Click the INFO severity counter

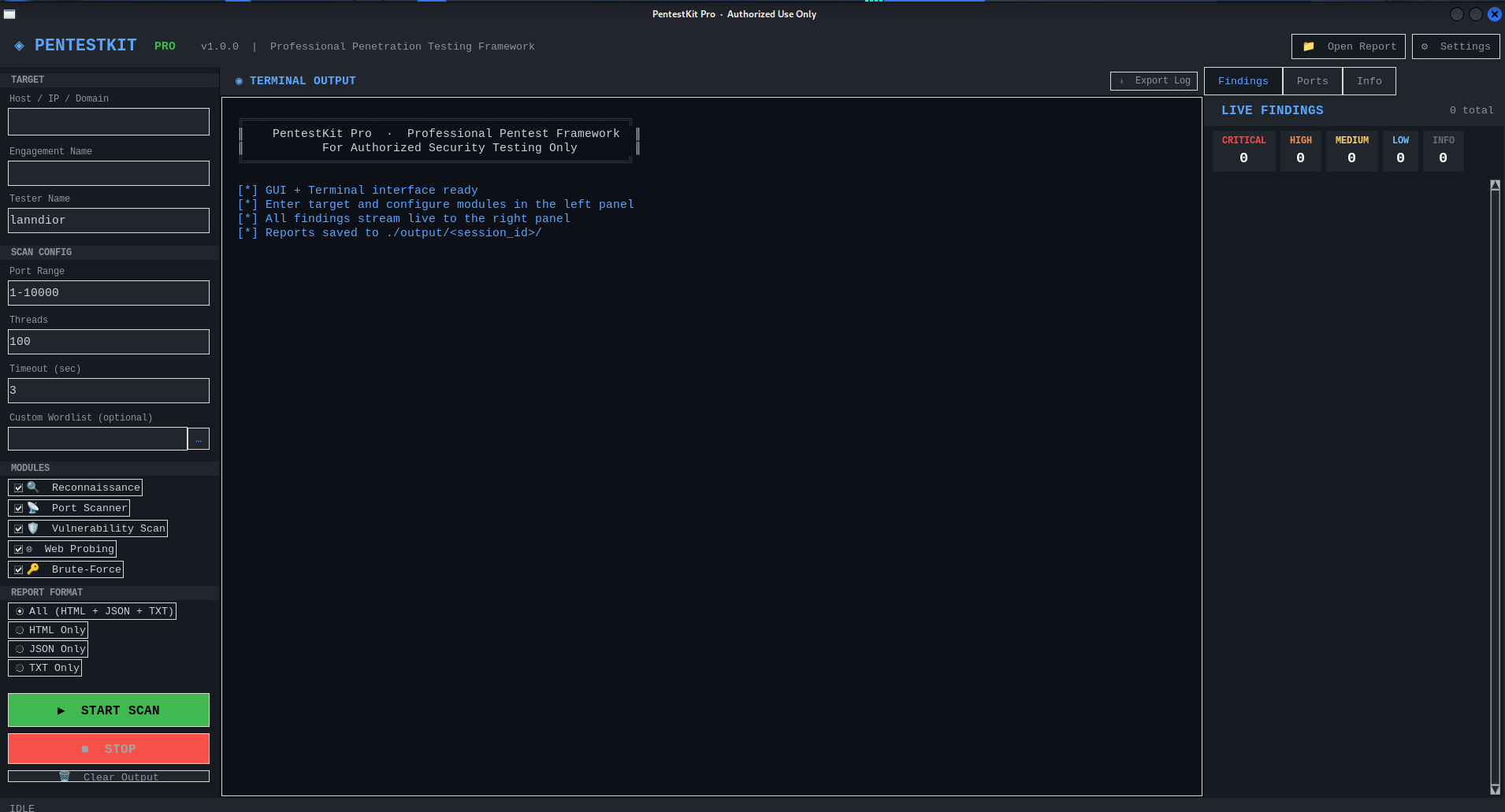coord(1443,150)
